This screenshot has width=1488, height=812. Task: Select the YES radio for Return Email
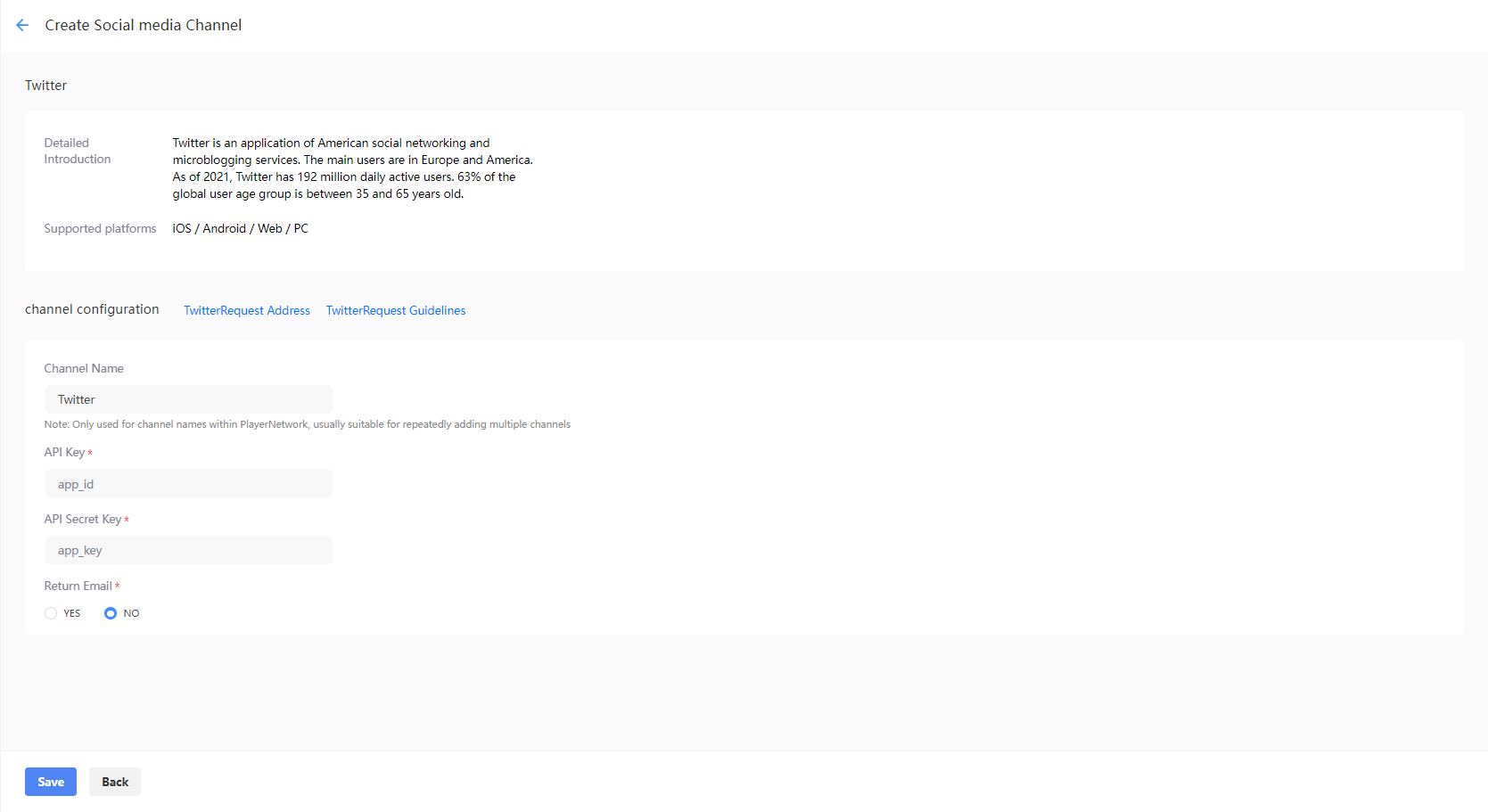pos(51,613)
